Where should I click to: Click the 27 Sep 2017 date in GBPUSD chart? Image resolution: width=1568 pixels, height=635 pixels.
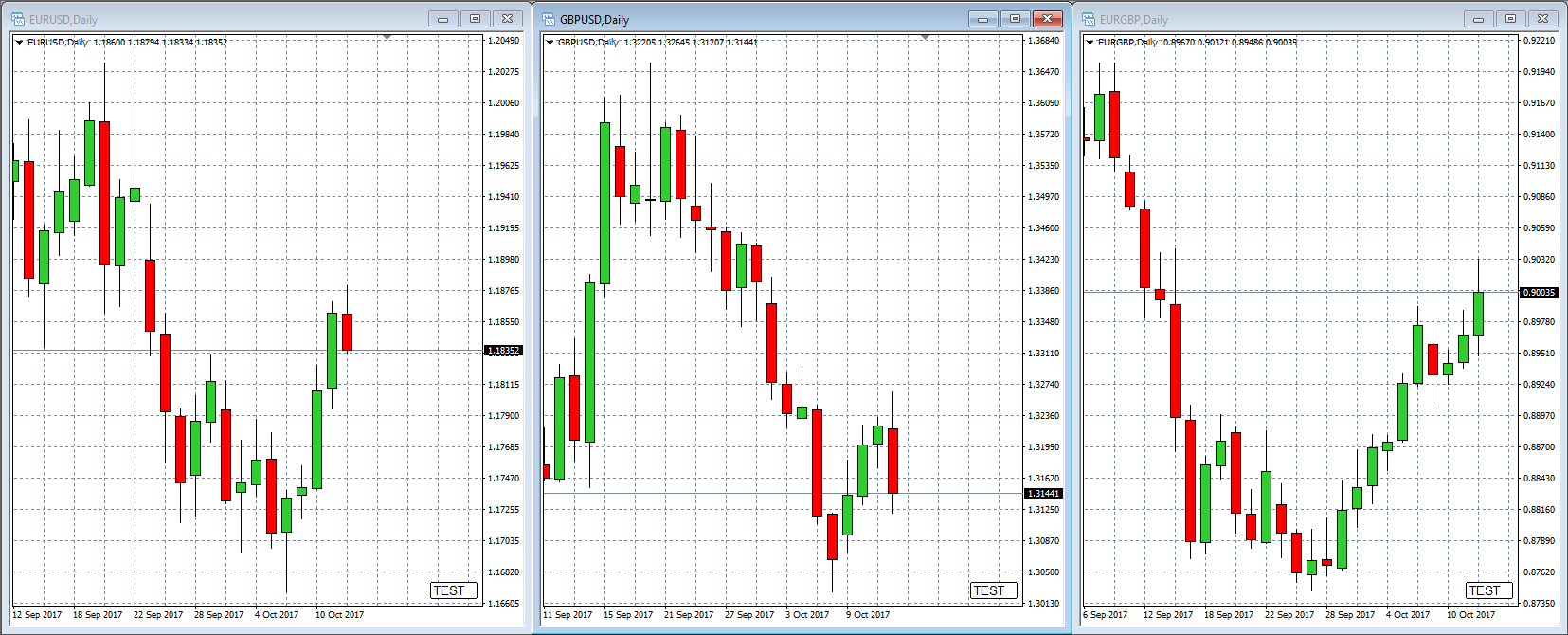coord(749,615)
